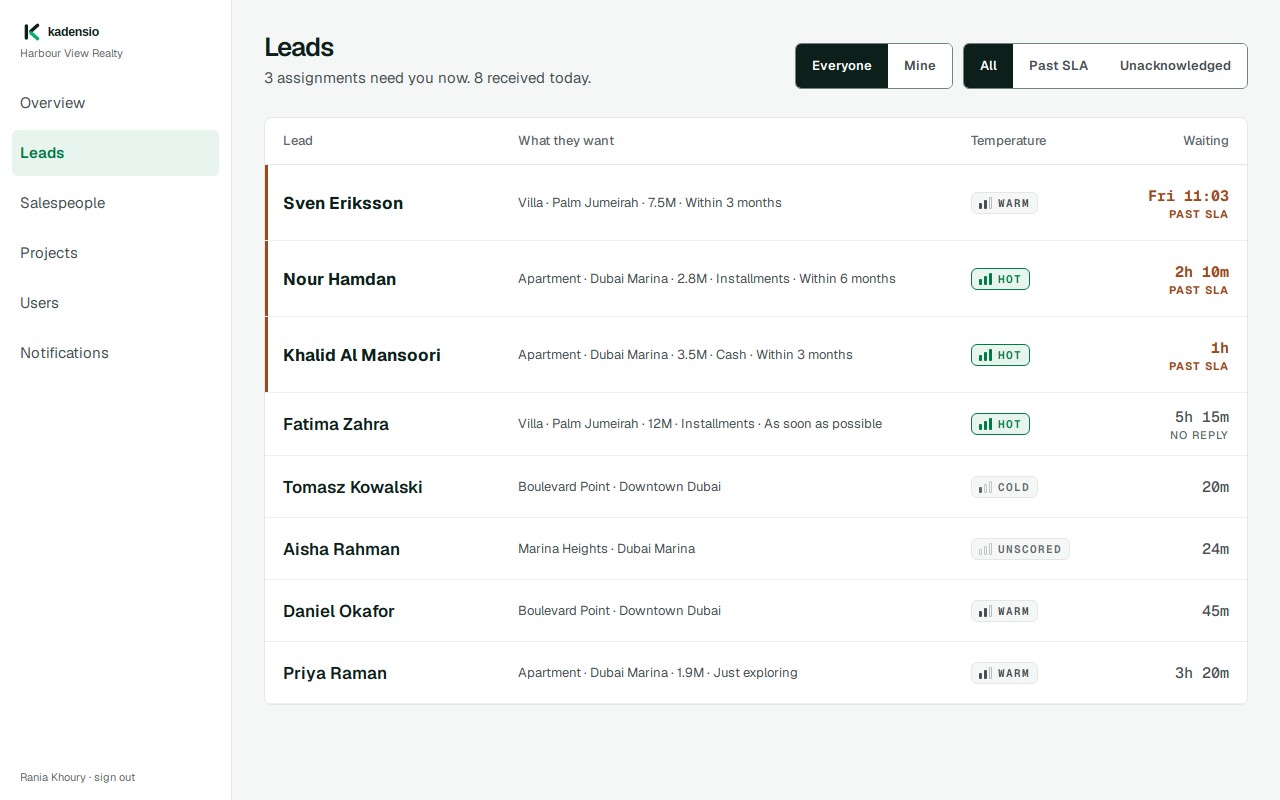Navigate to Projects
1280x800 pixels.
pyautogui.click(x=115, y=253)
